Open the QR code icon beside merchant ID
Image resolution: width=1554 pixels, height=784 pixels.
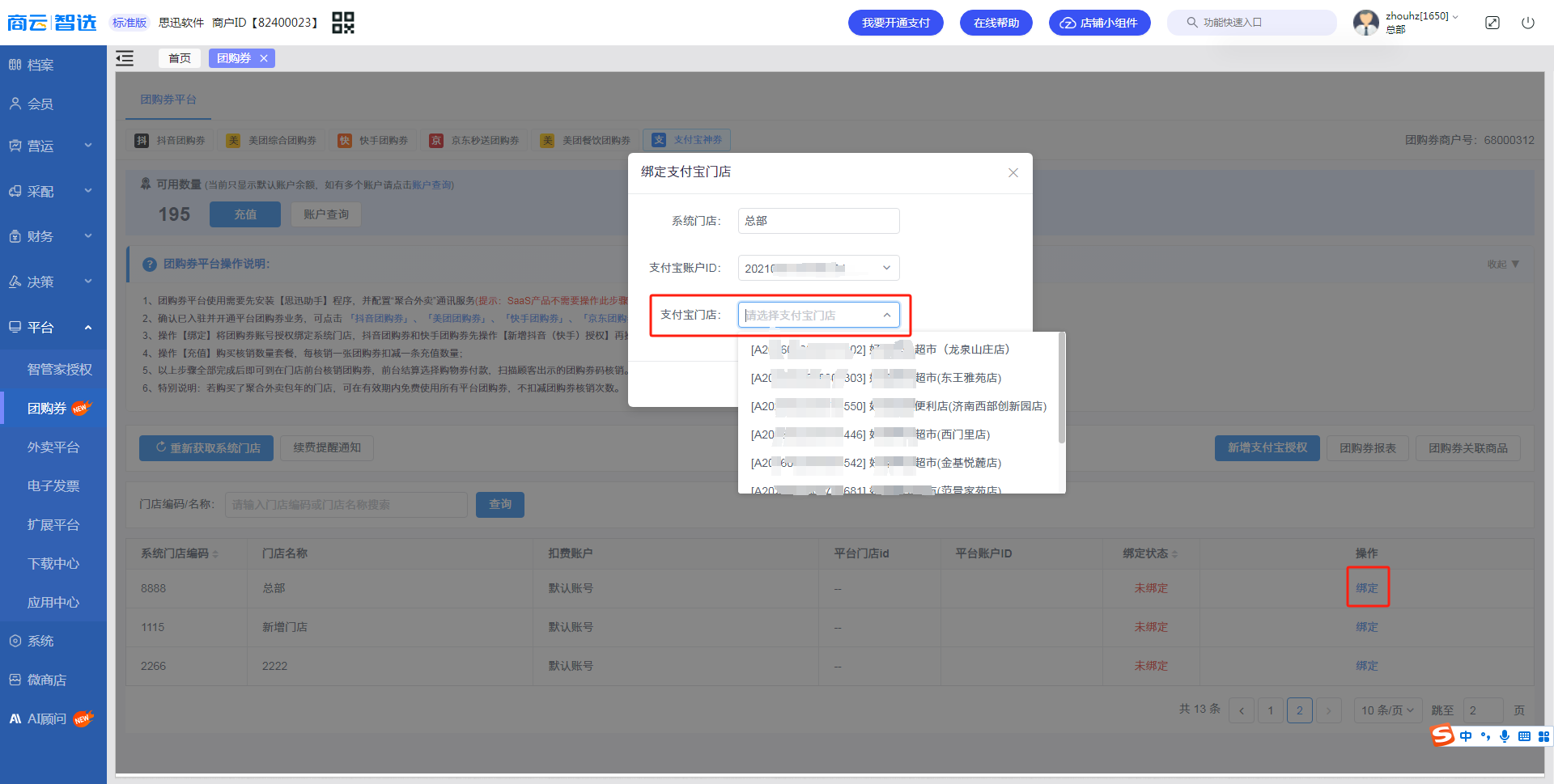(x=343, y=23)
